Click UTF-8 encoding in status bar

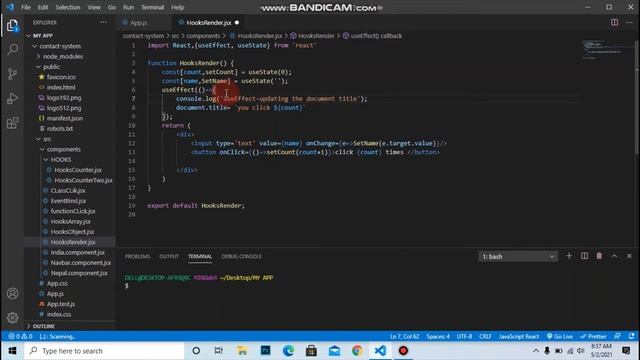click(464, 336)
